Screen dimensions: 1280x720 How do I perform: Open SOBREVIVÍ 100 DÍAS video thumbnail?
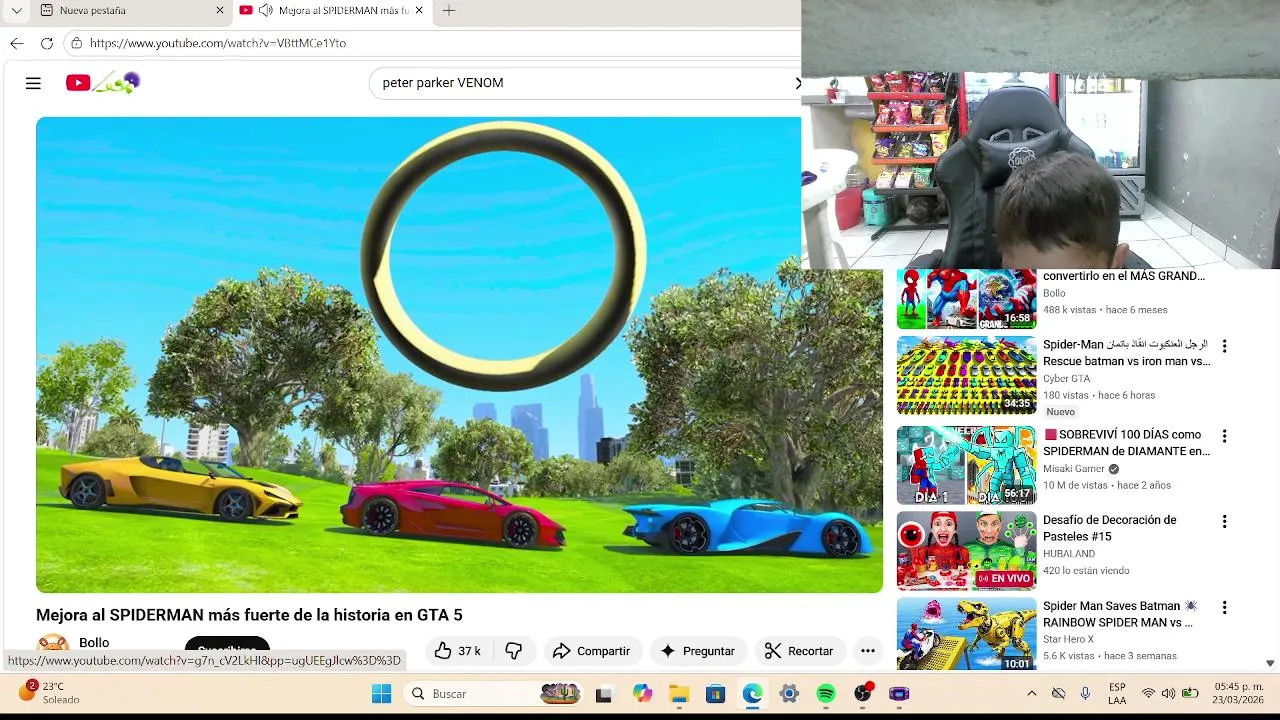point(966,465)
